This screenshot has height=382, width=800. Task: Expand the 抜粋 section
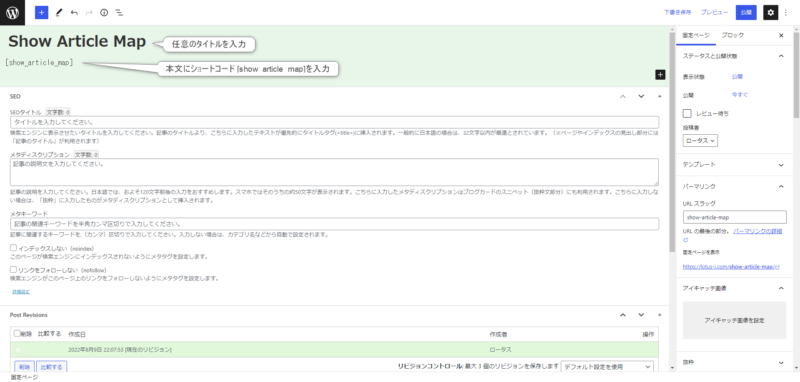click(781, 363)
